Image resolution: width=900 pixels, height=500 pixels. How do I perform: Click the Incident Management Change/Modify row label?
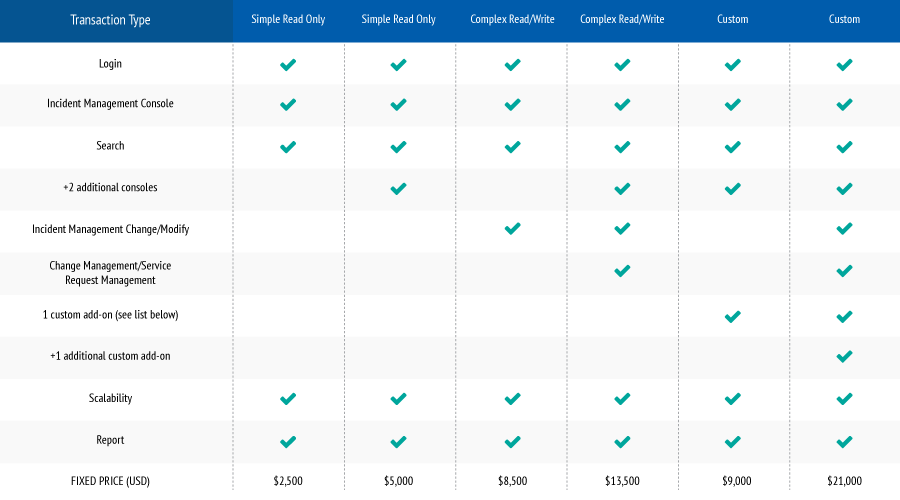pos(110,229)
